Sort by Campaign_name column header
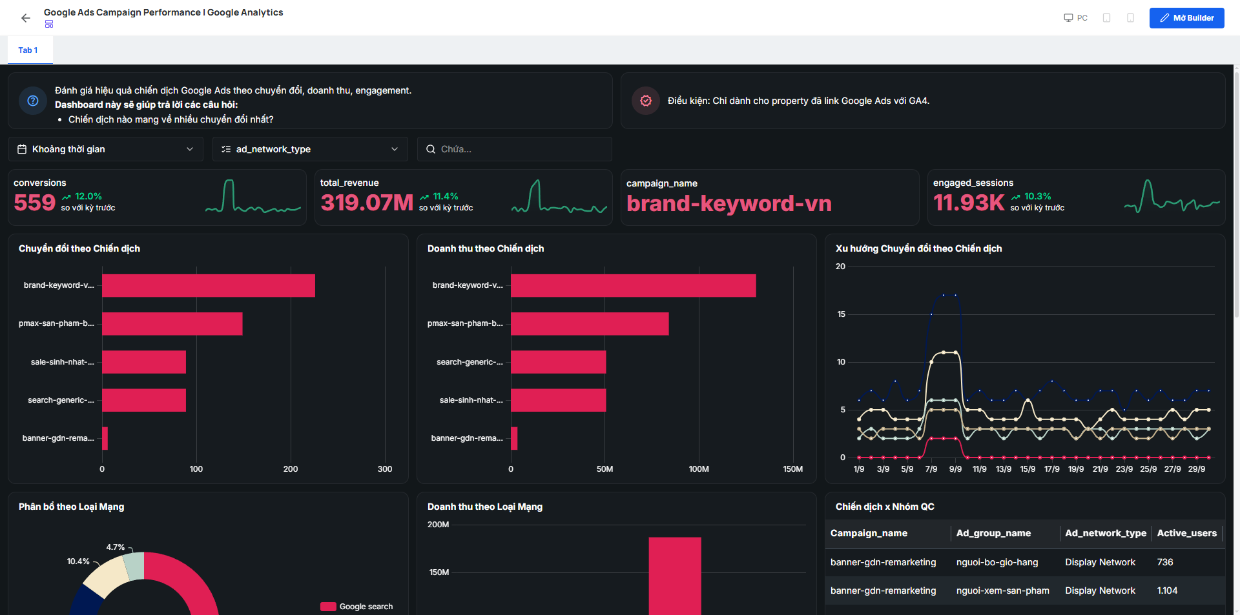This screenshot has height=615, width=1240. (869, 533)
